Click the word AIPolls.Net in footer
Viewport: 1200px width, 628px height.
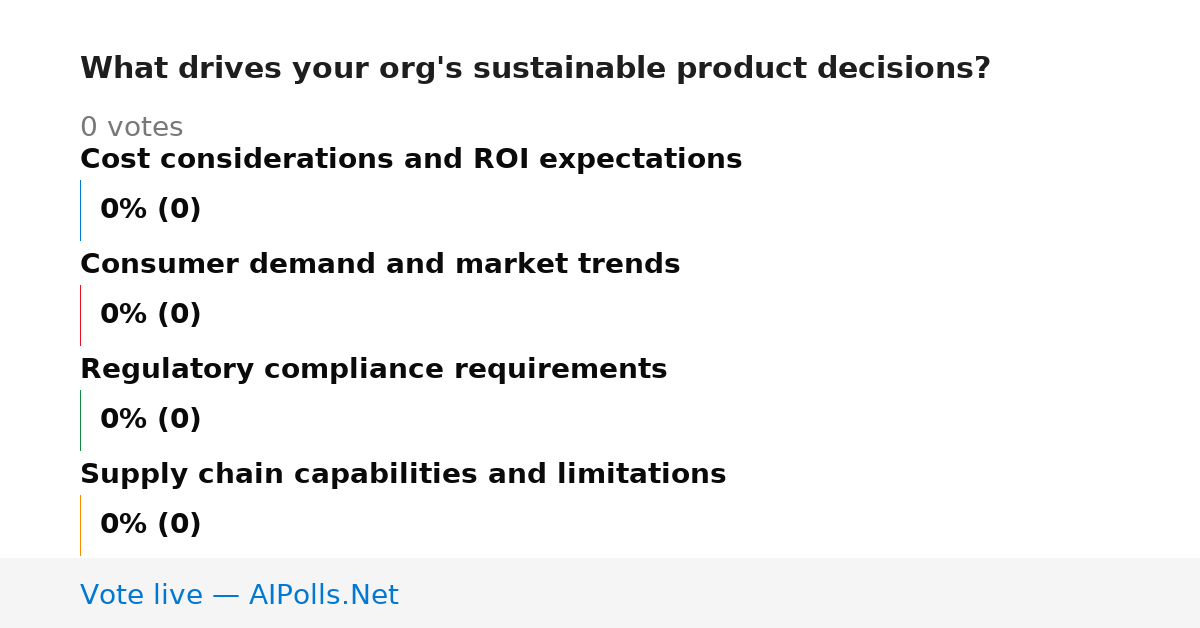(323, 595)
